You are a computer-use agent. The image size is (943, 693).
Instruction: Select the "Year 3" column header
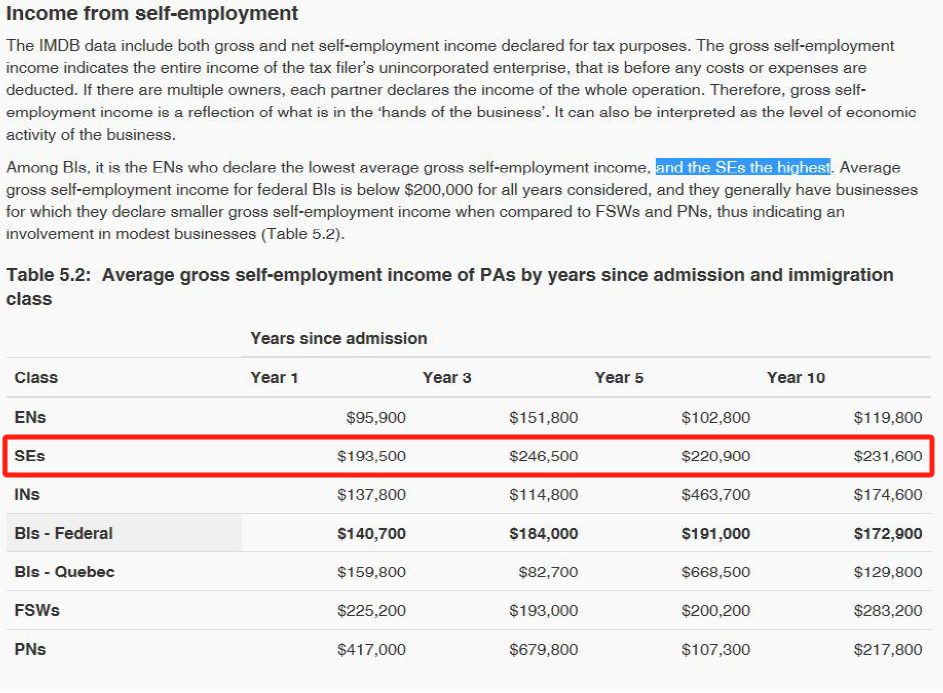pyautogui.click(x=447, y=377)
